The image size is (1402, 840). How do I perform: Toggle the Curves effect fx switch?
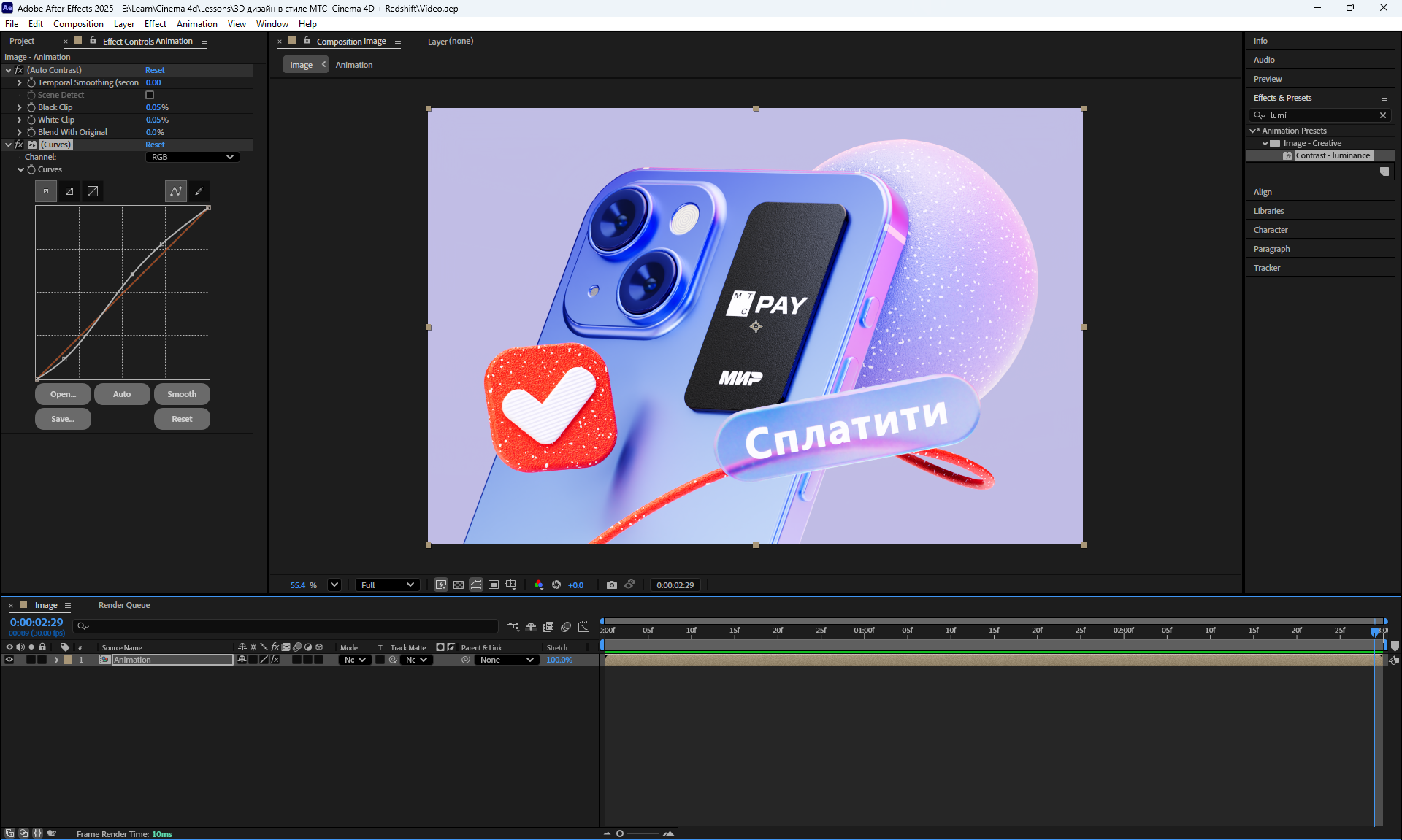pyautogui.click(x=19, y=145)
